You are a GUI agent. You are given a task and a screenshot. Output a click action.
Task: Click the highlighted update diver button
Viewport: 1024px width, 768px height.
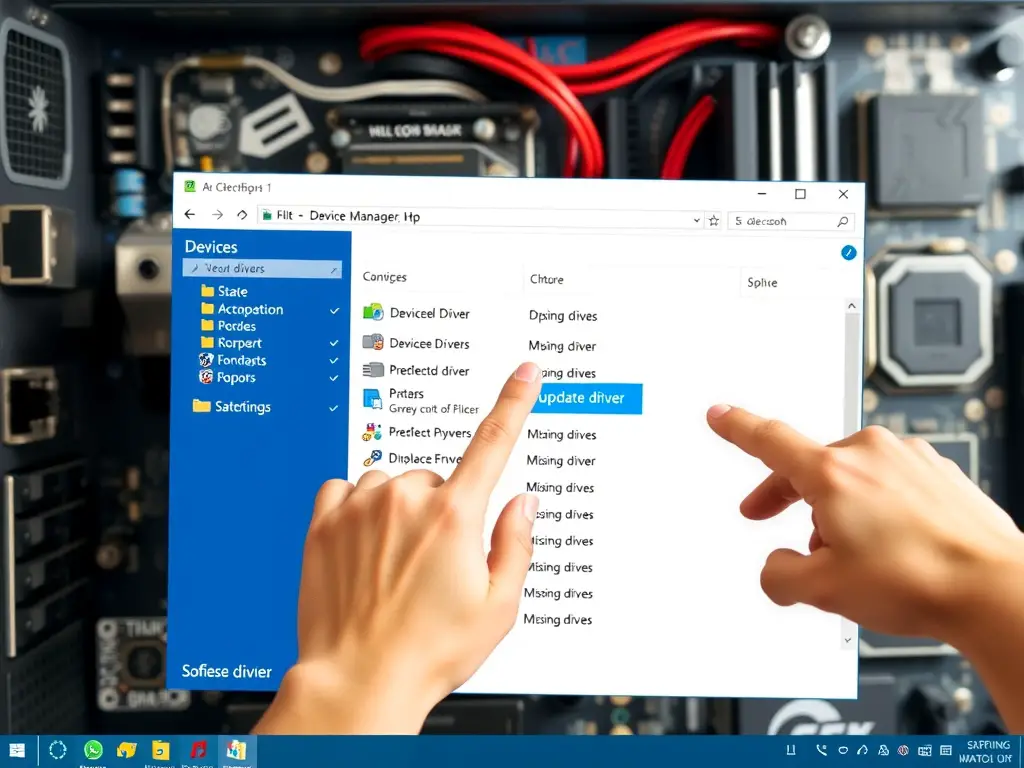point(586,398)
